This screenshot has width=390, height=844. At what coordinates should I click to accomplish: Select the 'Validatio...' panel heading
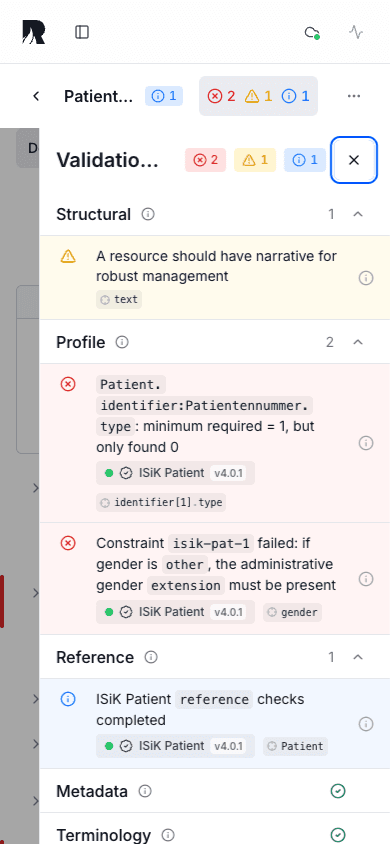[x=108, y=160]
